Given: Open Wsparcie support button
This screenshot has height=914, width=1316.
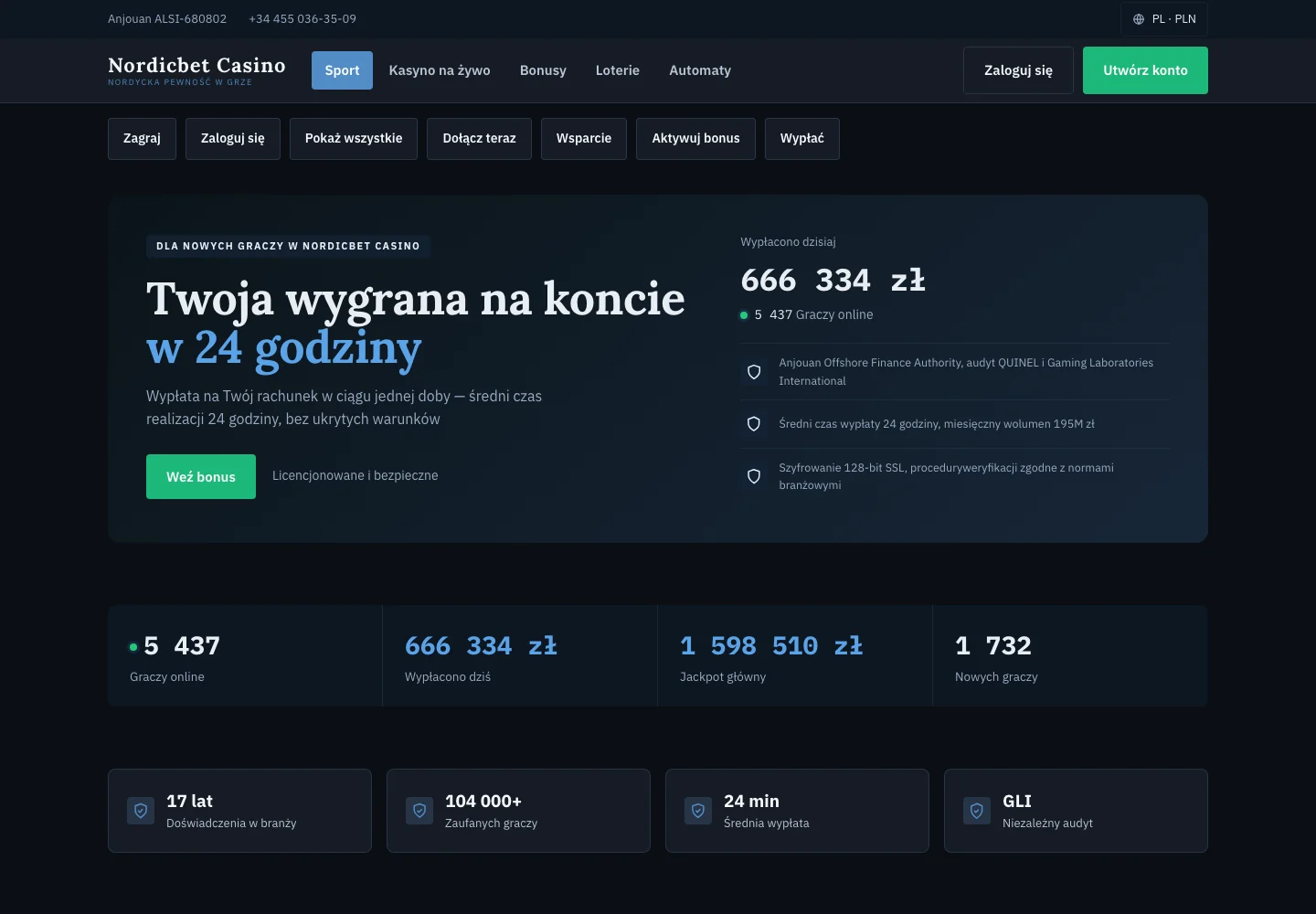Looking at the screenshot, I should 584,139.
